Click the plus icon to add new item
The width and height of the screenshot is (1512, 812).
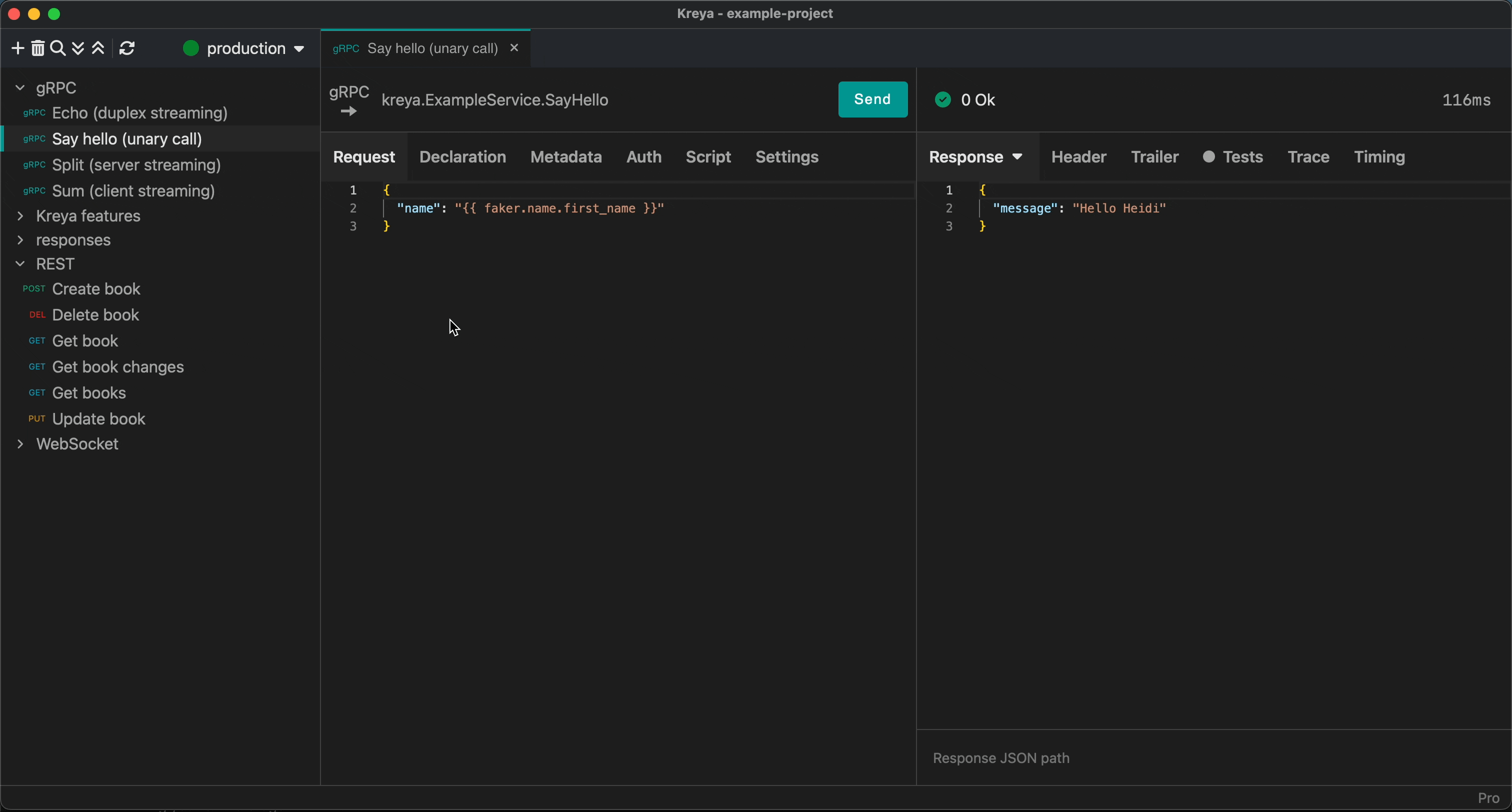point(17,48)
